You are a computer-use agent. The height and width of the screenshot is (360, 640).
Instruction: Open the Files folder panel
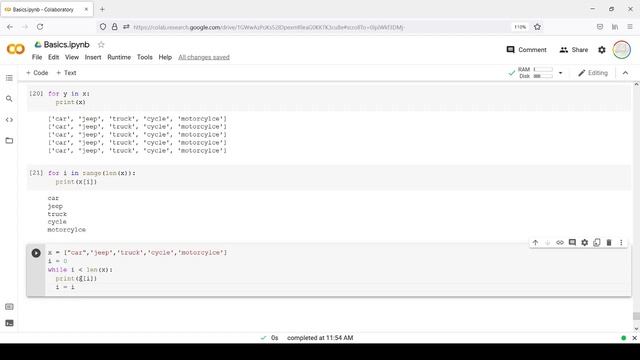coord(9,141)
